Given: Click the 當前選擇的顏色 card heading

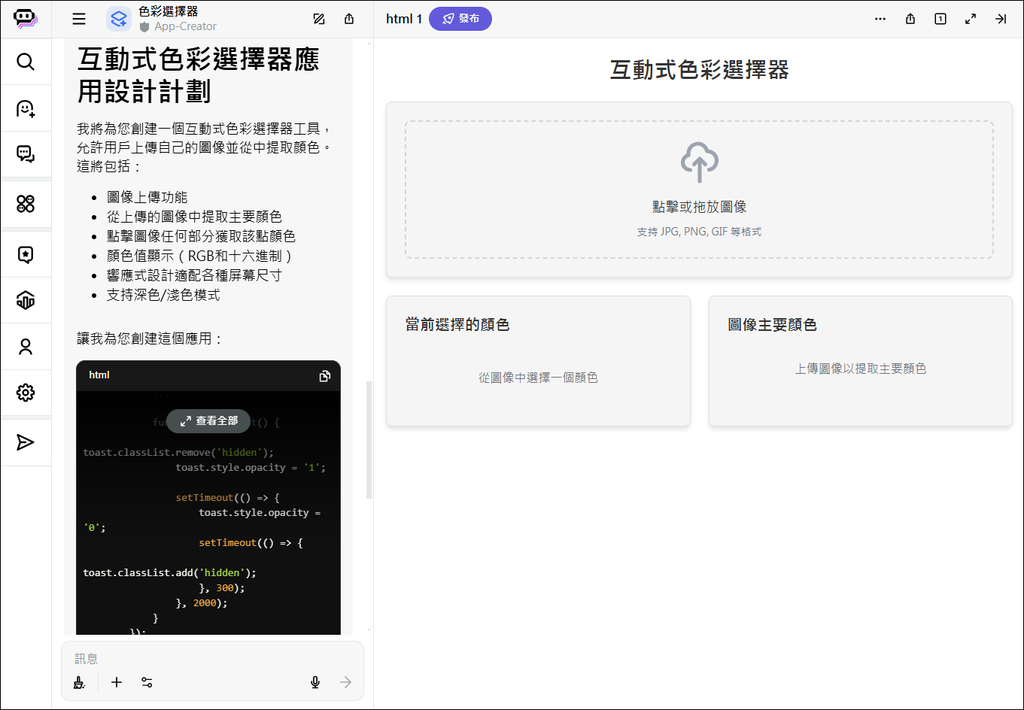Looking at the screenshot, I should coord(457,325).
